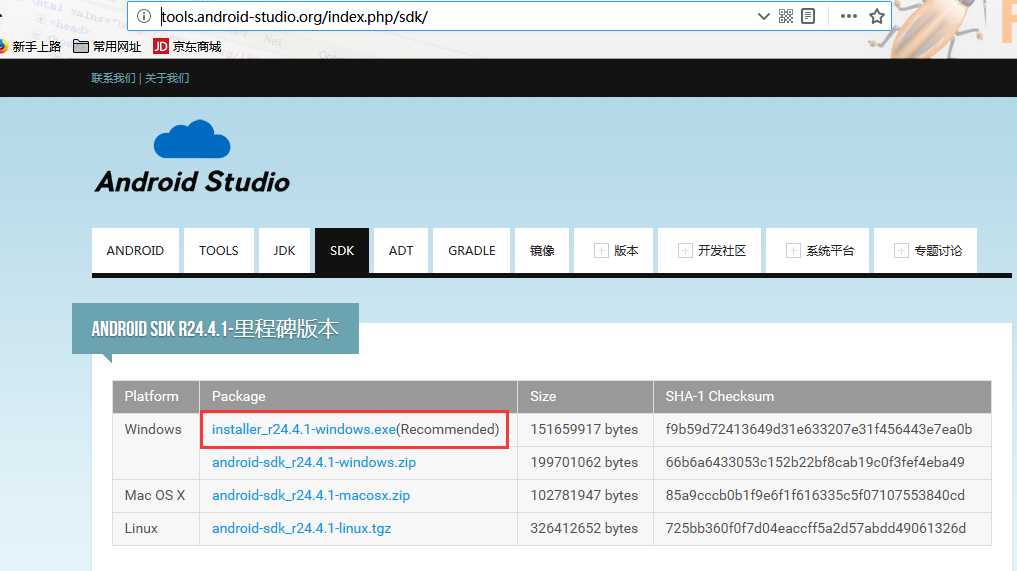Open the page actions three-dot menu

pyautogui.click(x=848, y=16)
